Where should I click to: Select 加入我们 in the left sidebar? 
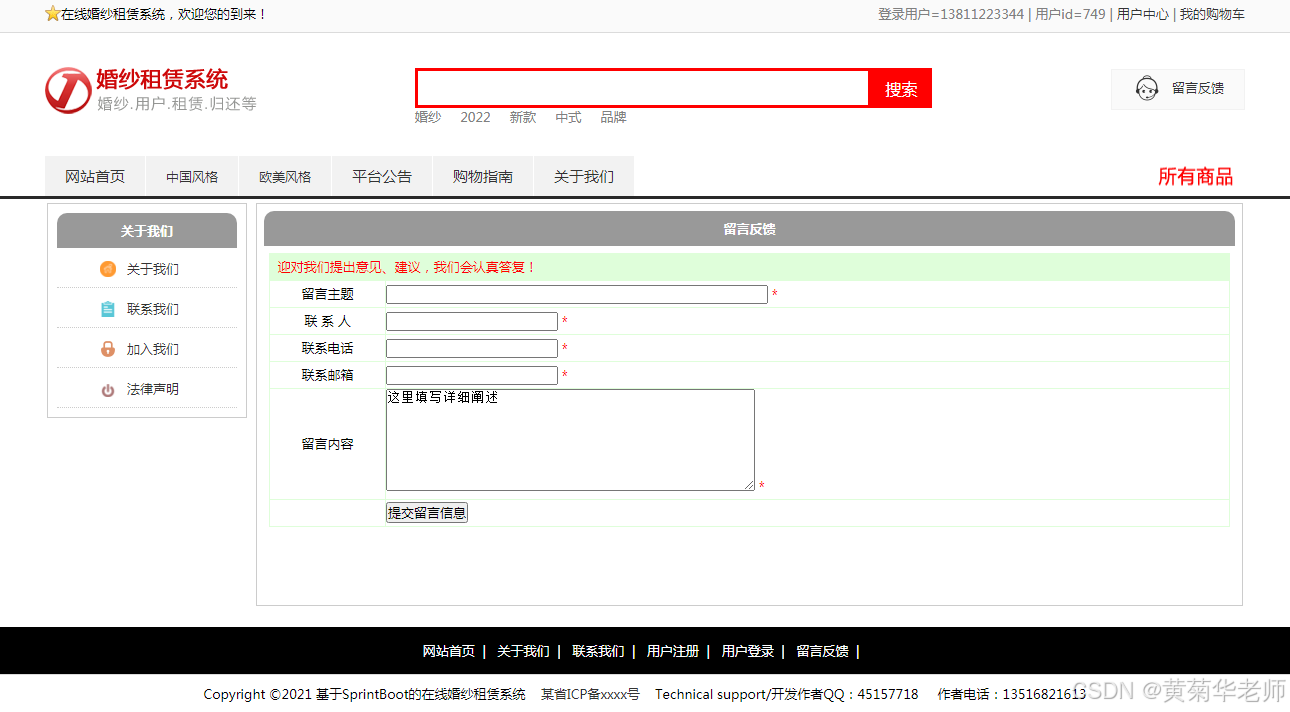(x=152, y=349)
